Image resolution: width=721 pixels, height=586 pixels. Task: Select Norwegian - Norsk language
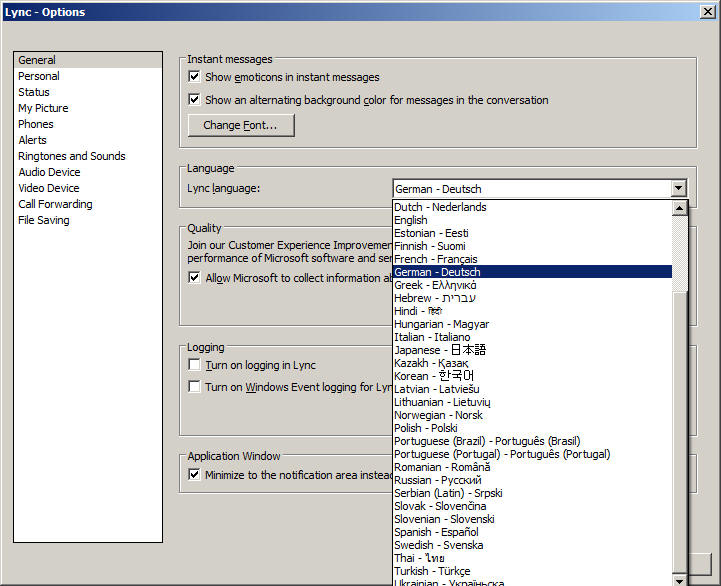532,415
